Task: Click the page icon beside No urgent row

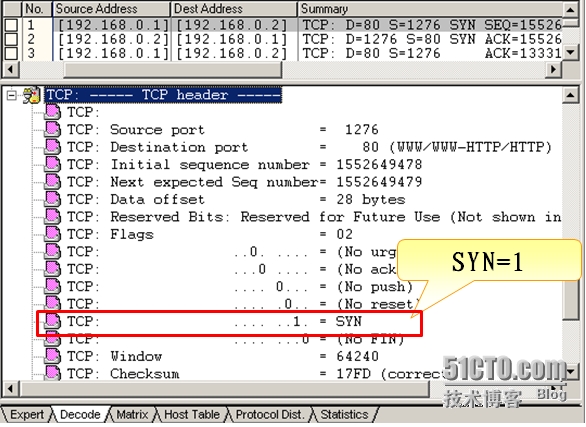Action: [x=52, y=251]
